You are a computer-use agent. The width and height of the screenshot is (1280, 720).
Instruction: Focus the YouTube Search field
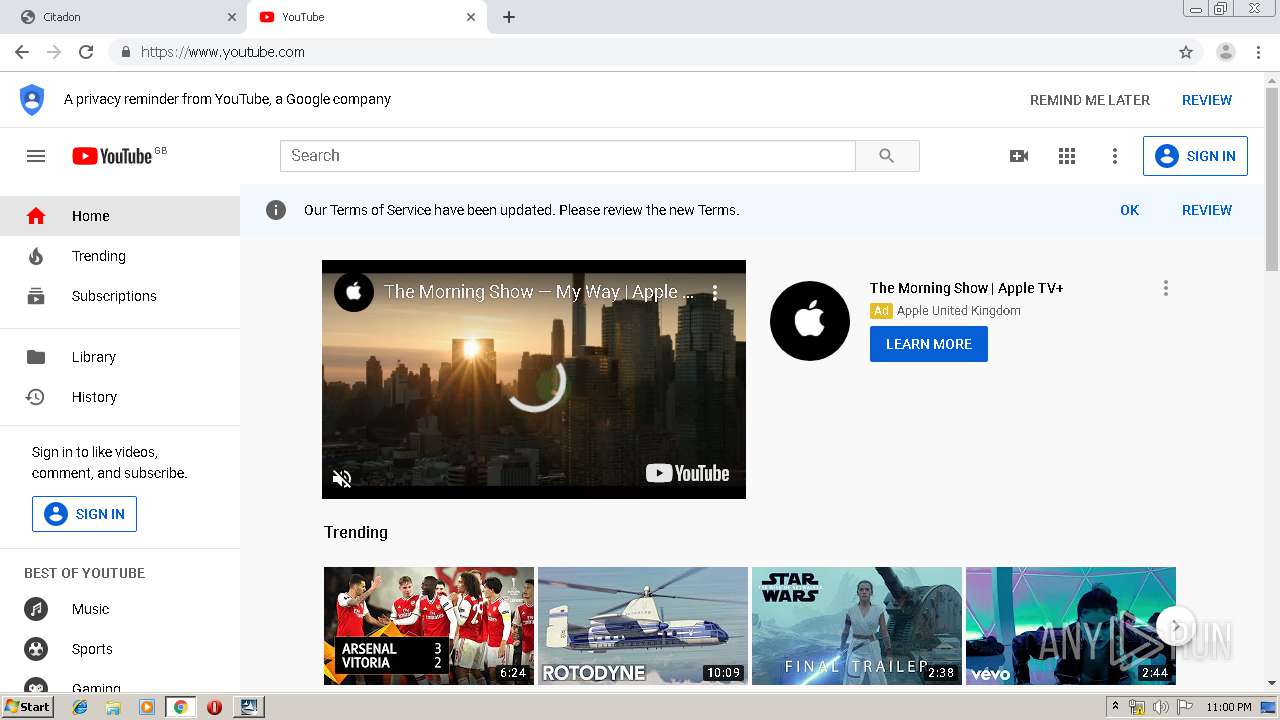click(568, 156)
